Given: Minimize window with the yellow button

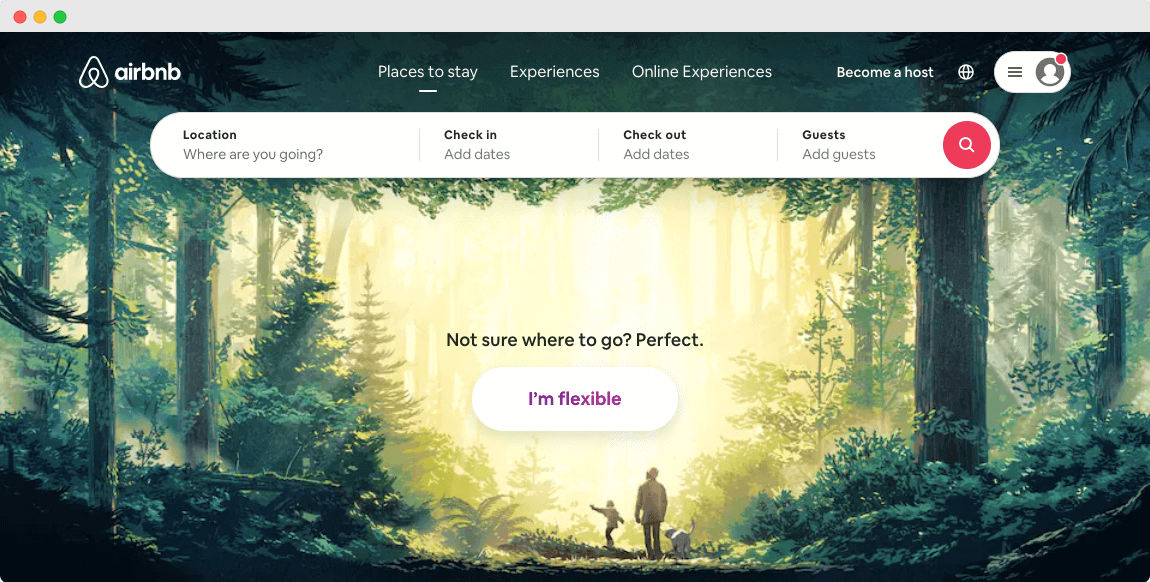Looking at the screenshot, I should click(40, 17).
